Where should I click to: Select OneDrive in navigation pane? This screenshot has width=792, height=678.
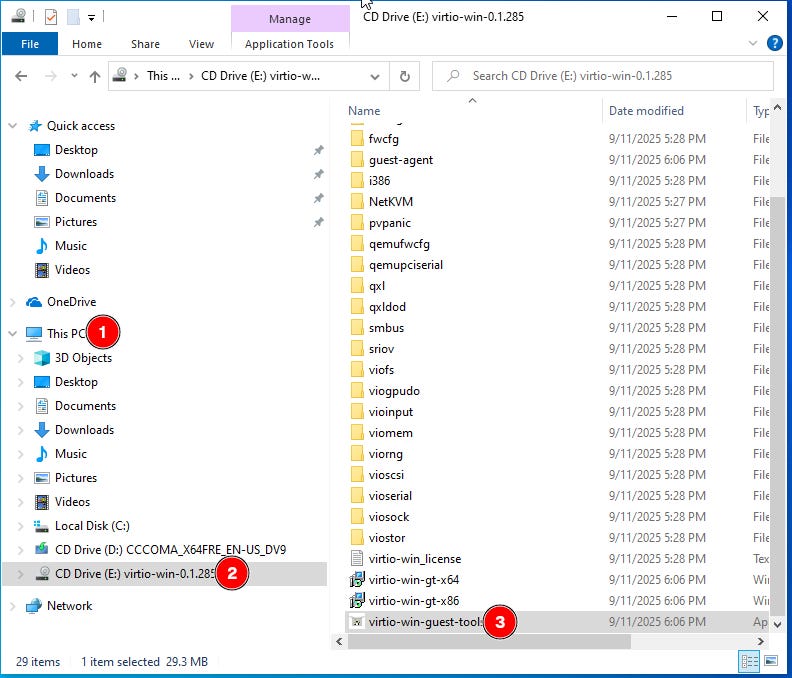[x=71, y=302]
